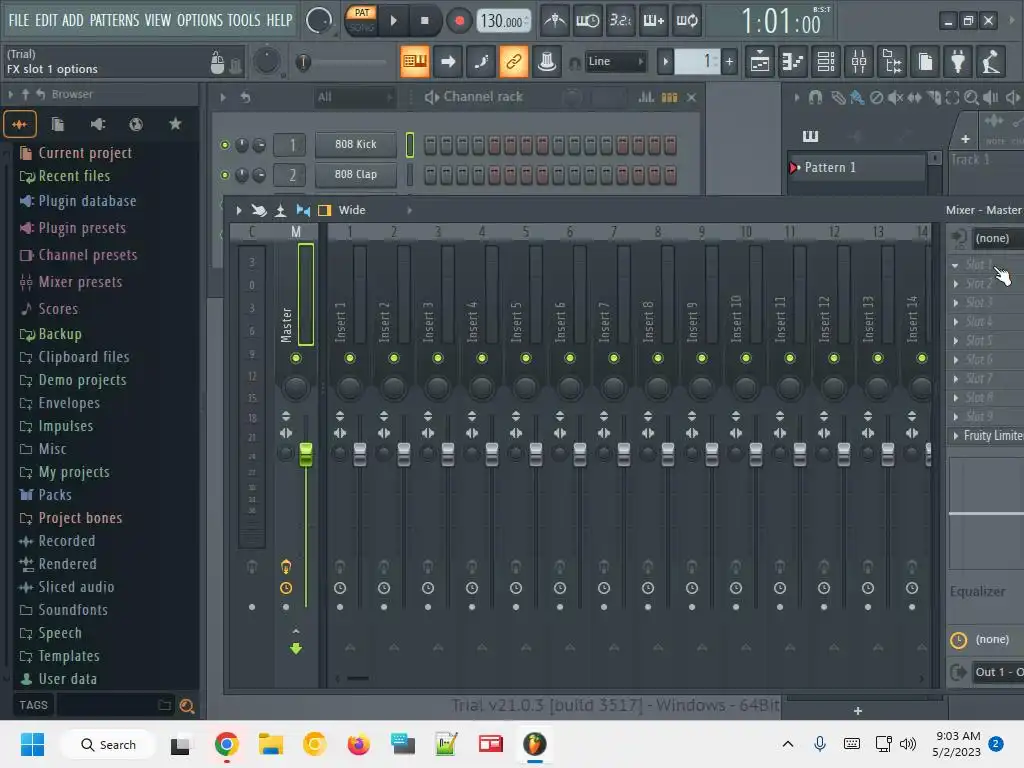Expand the Fruity Limiter slot arrow
The width and height of the screenshot is (1024, 768).
pos(956,436)
